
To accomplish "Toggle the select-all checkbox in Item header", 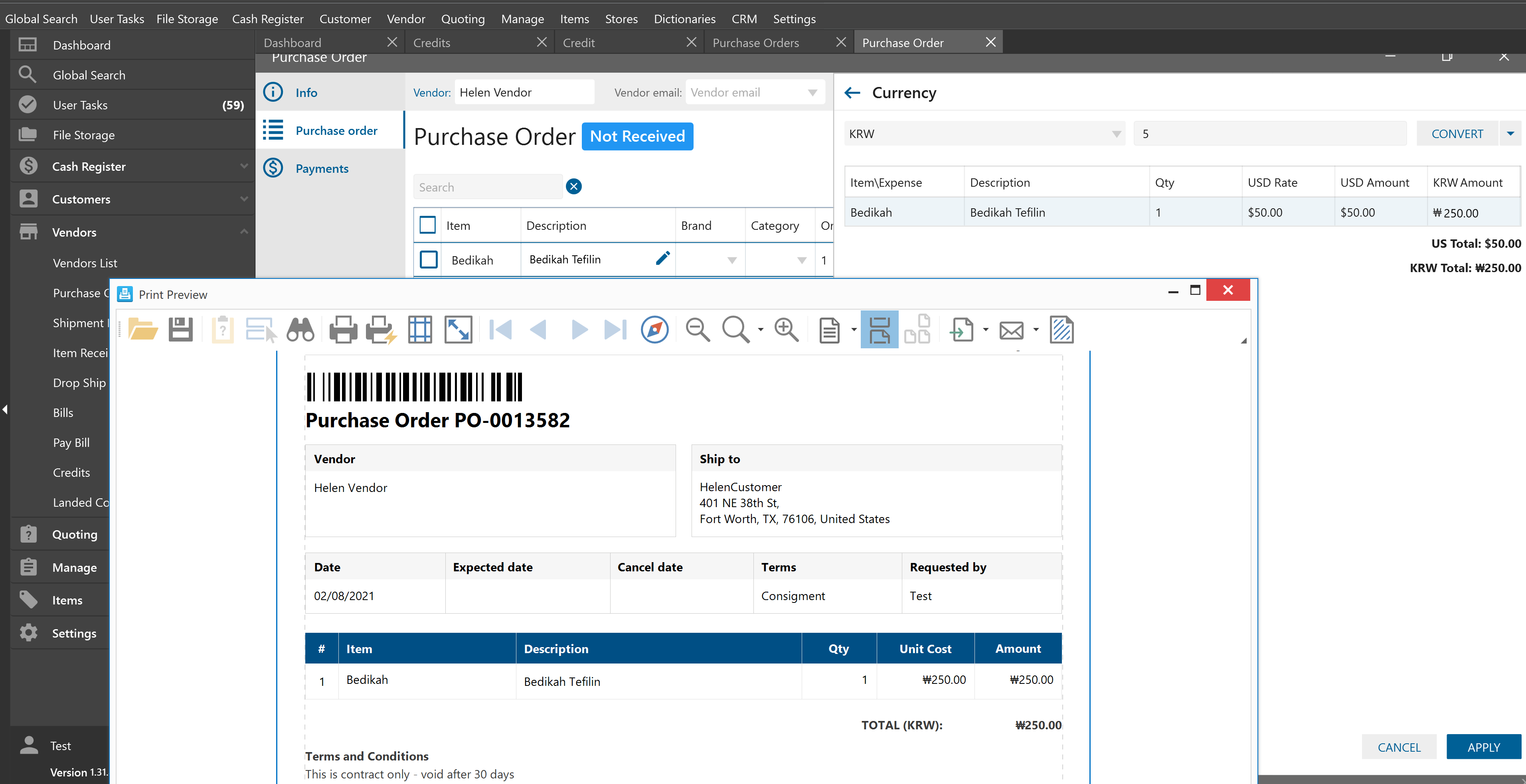I will pos(427,225).
